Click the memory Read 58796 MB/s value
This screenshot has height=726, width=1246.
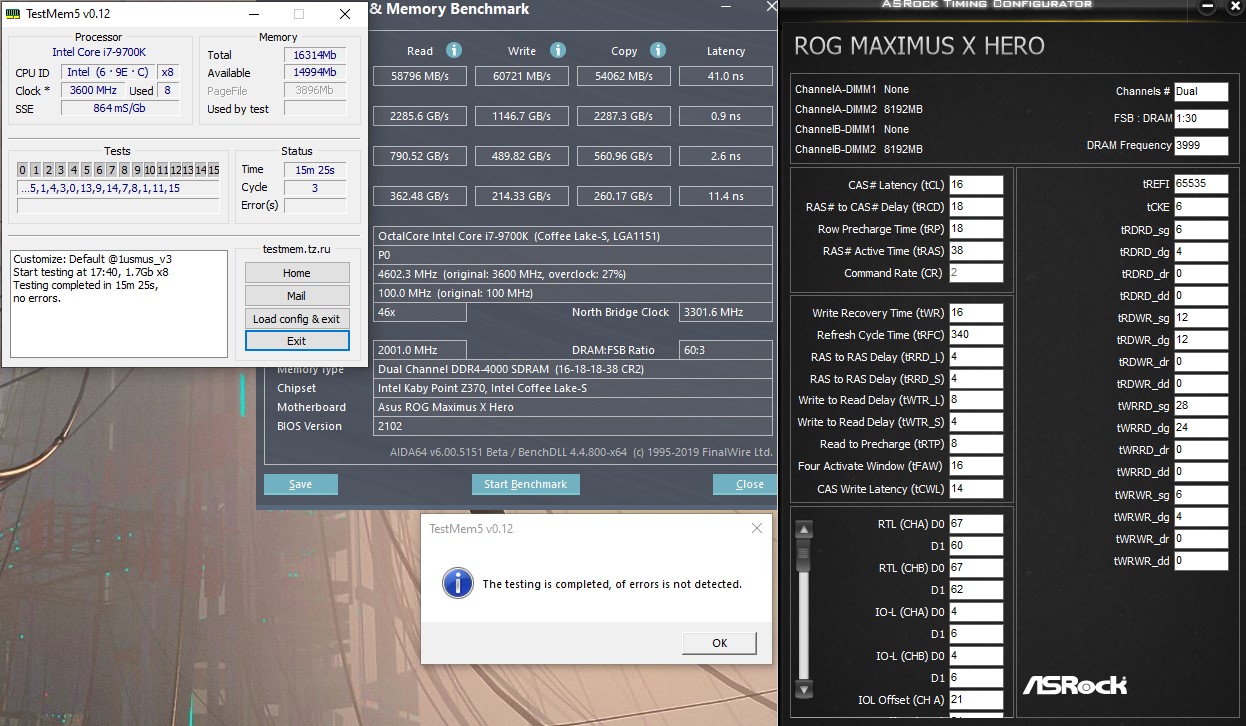coord(420,76)
